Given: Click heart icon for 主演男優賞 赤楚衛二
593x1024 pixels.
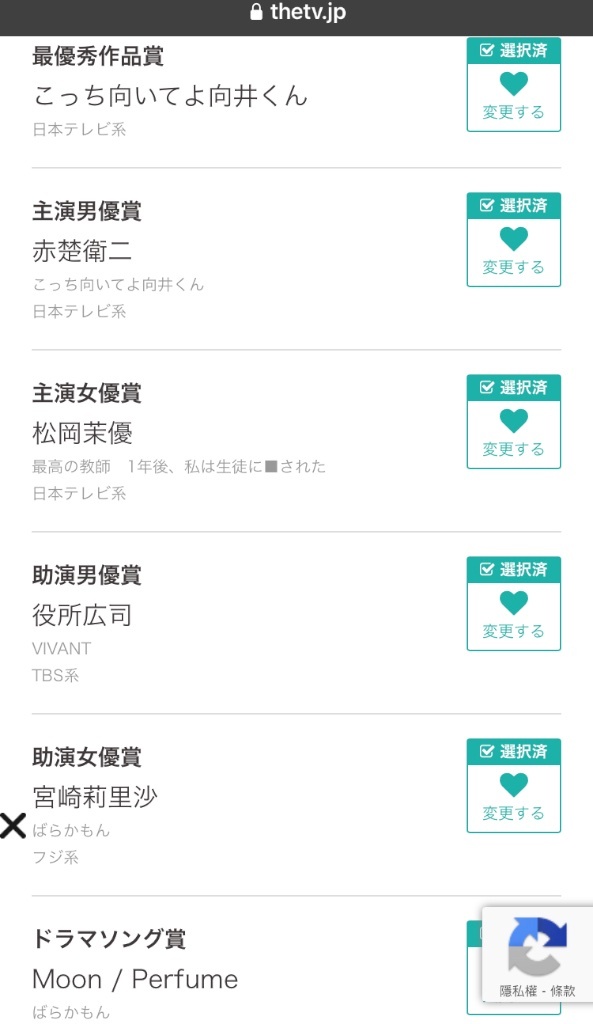Looking at the screenshot, I should click(513, 239).
